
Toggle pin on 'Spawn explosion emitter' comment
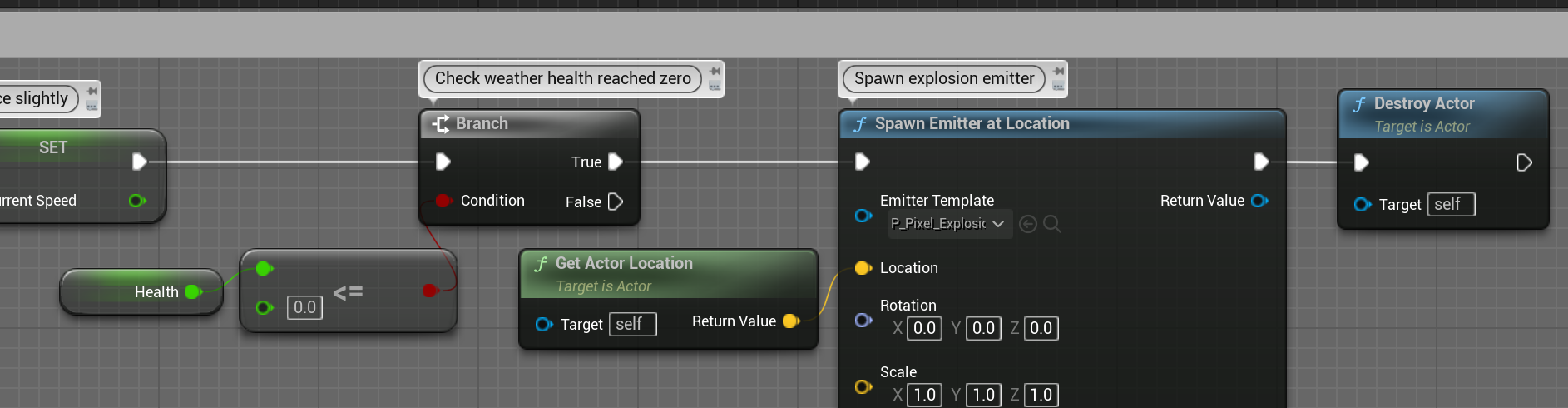pyautogui.click(x=1058, y=71)
